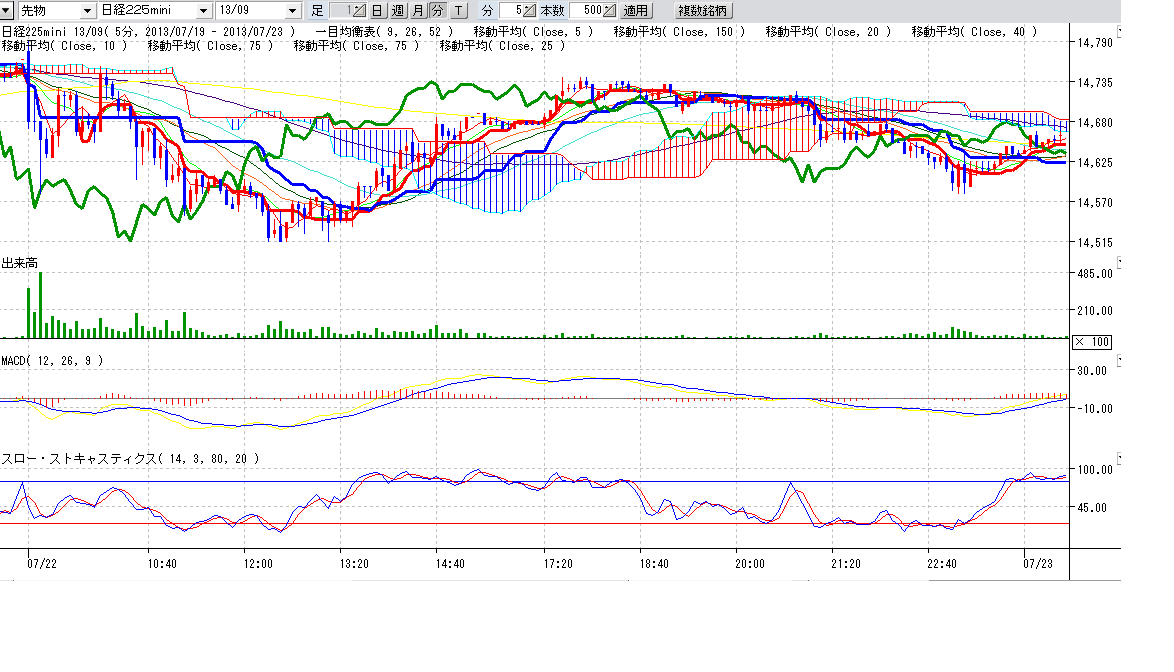The width and height of the screenshot is (1174, 672).
Task: Open the 先物 product type dropdown
Action: (87, 11)
